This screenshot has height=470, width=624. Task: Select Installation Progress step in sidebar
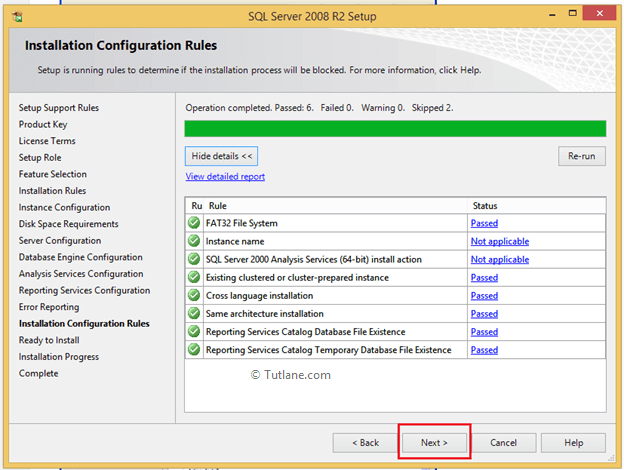point(58,357)
